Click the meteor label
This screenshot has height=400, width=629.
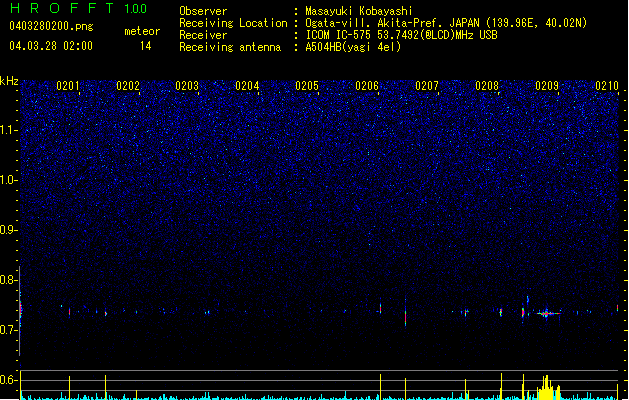tap(142, 31)
